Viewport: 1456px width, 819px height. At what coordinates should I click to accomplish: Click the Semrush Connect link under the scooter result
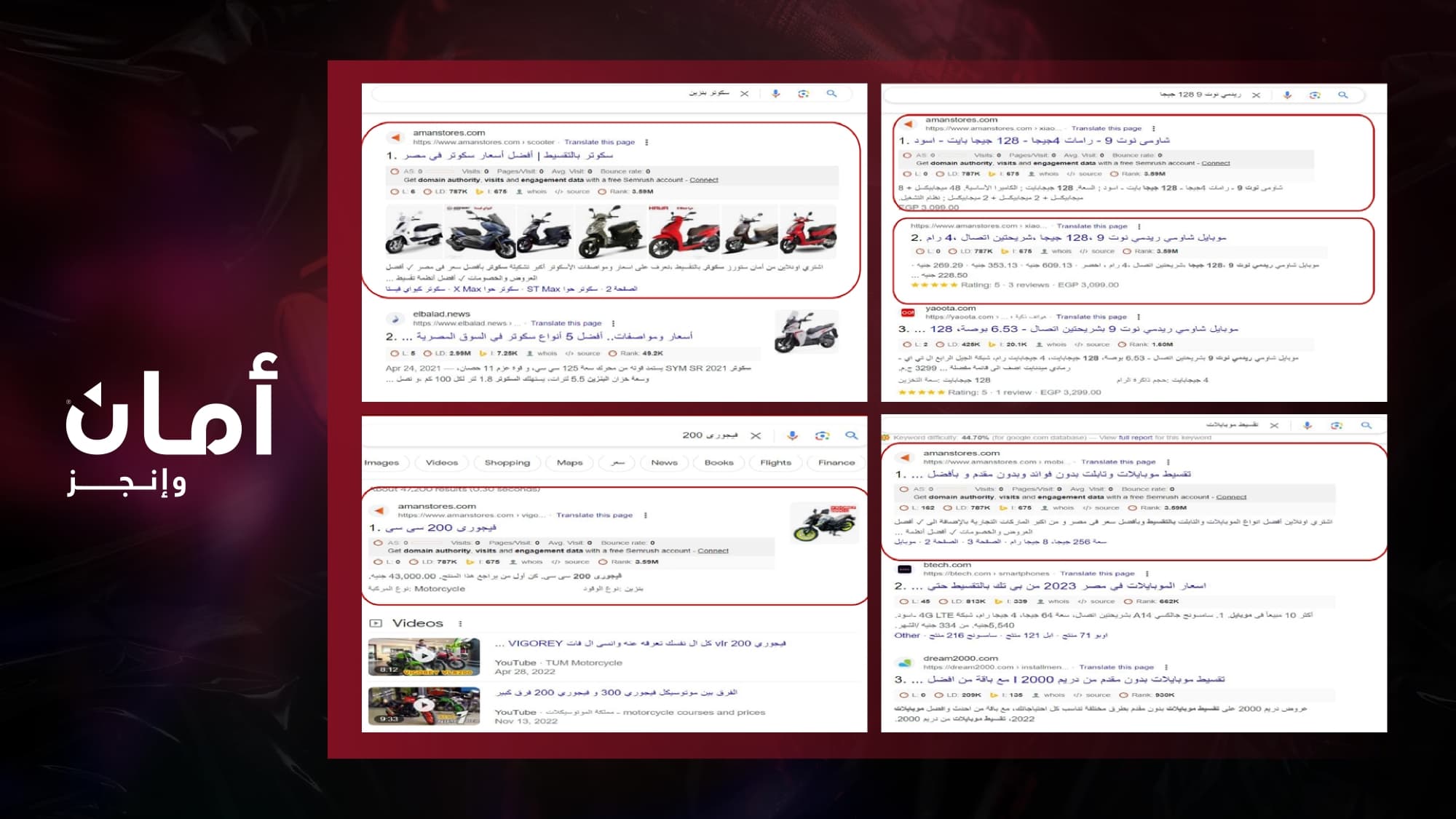tap(704, 180)
